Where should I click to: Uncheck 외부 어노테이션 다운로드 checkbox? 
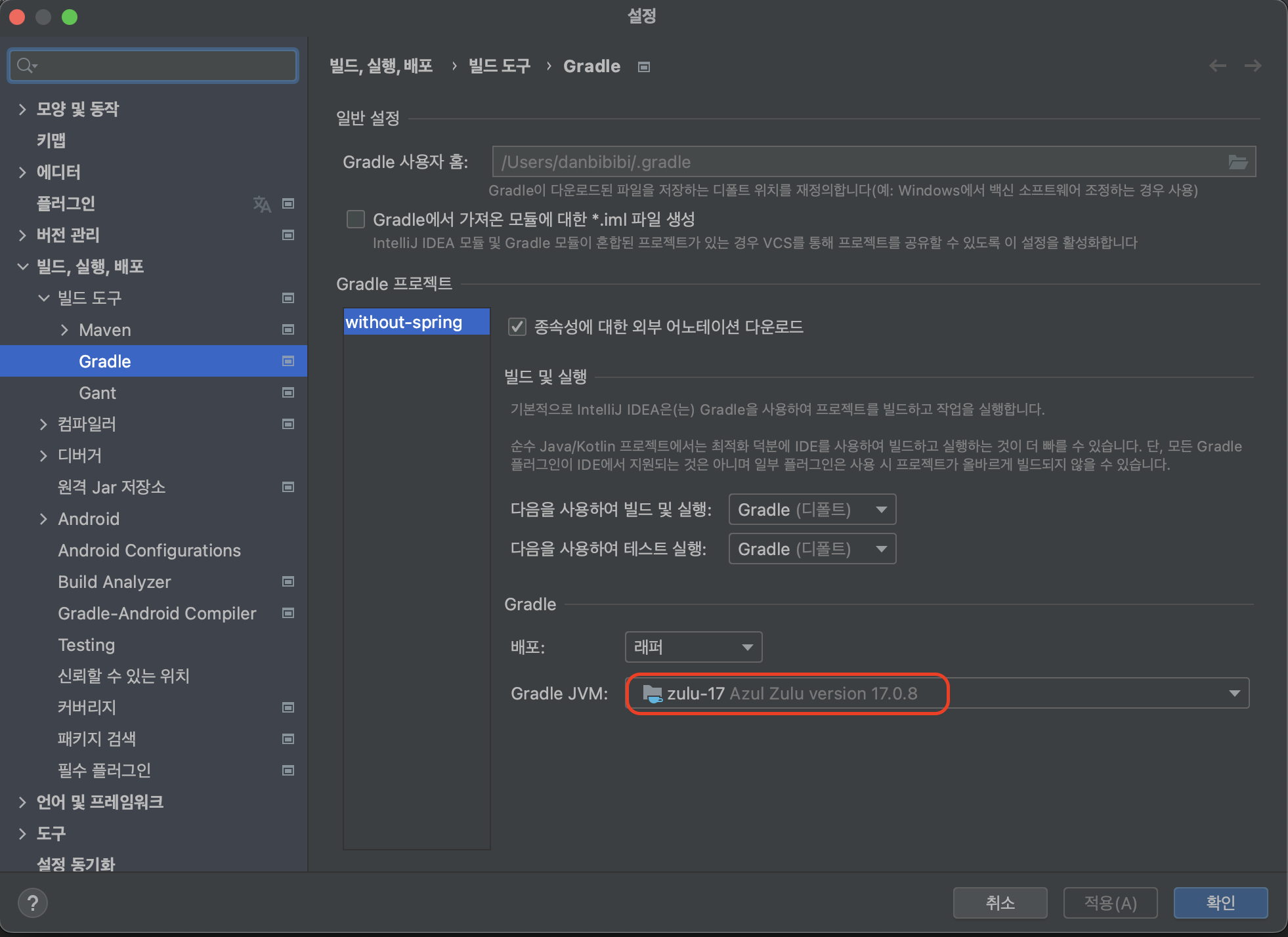click(517, 327)
